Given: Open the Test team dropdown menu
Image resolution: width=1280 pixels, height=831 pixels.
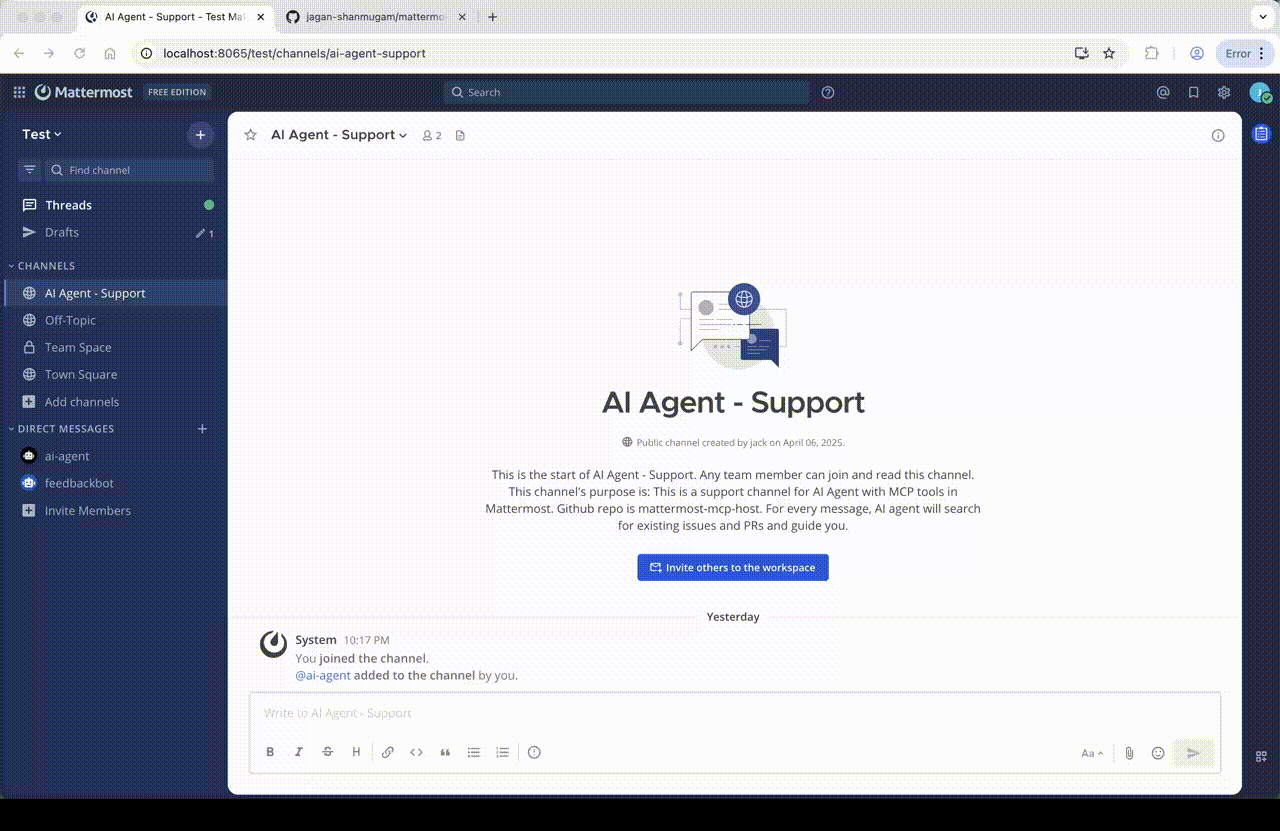Looking at the screenshot, I should pos(42,134).
